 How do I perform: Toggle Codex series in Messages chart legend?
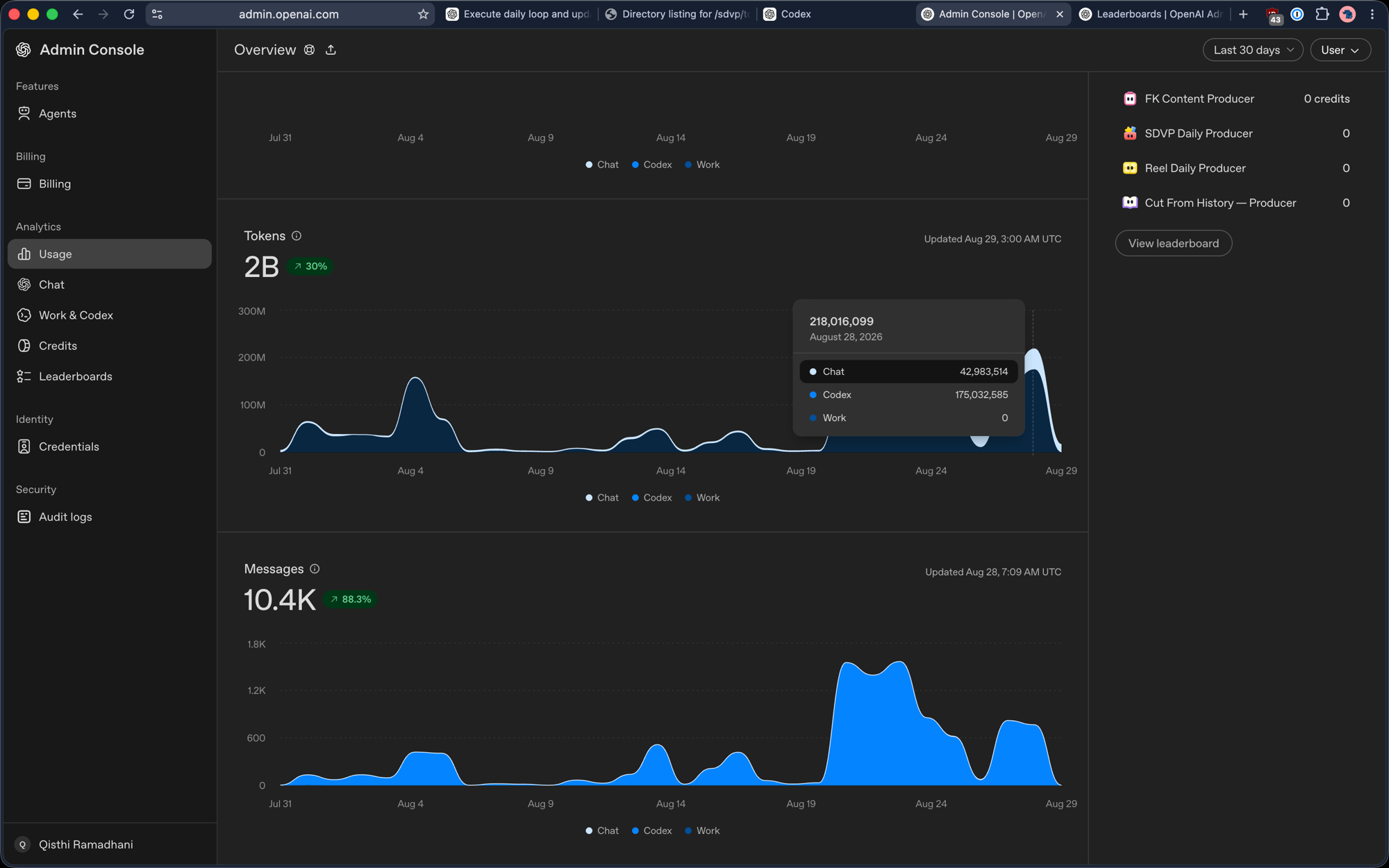651,831
